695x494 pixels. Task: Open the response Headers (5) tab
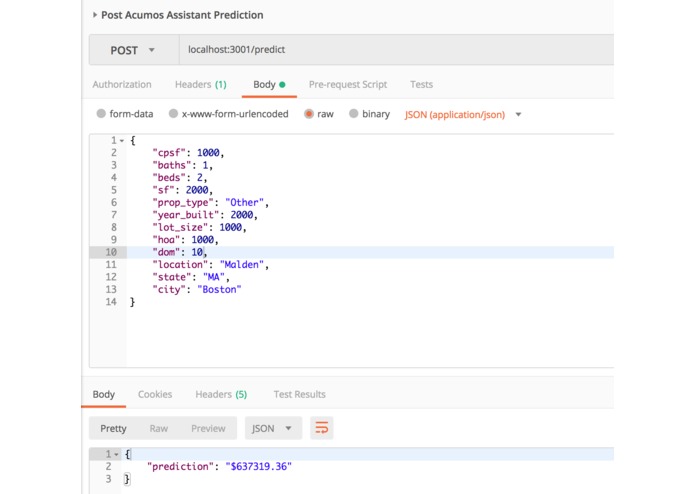(x=221, y=394)
